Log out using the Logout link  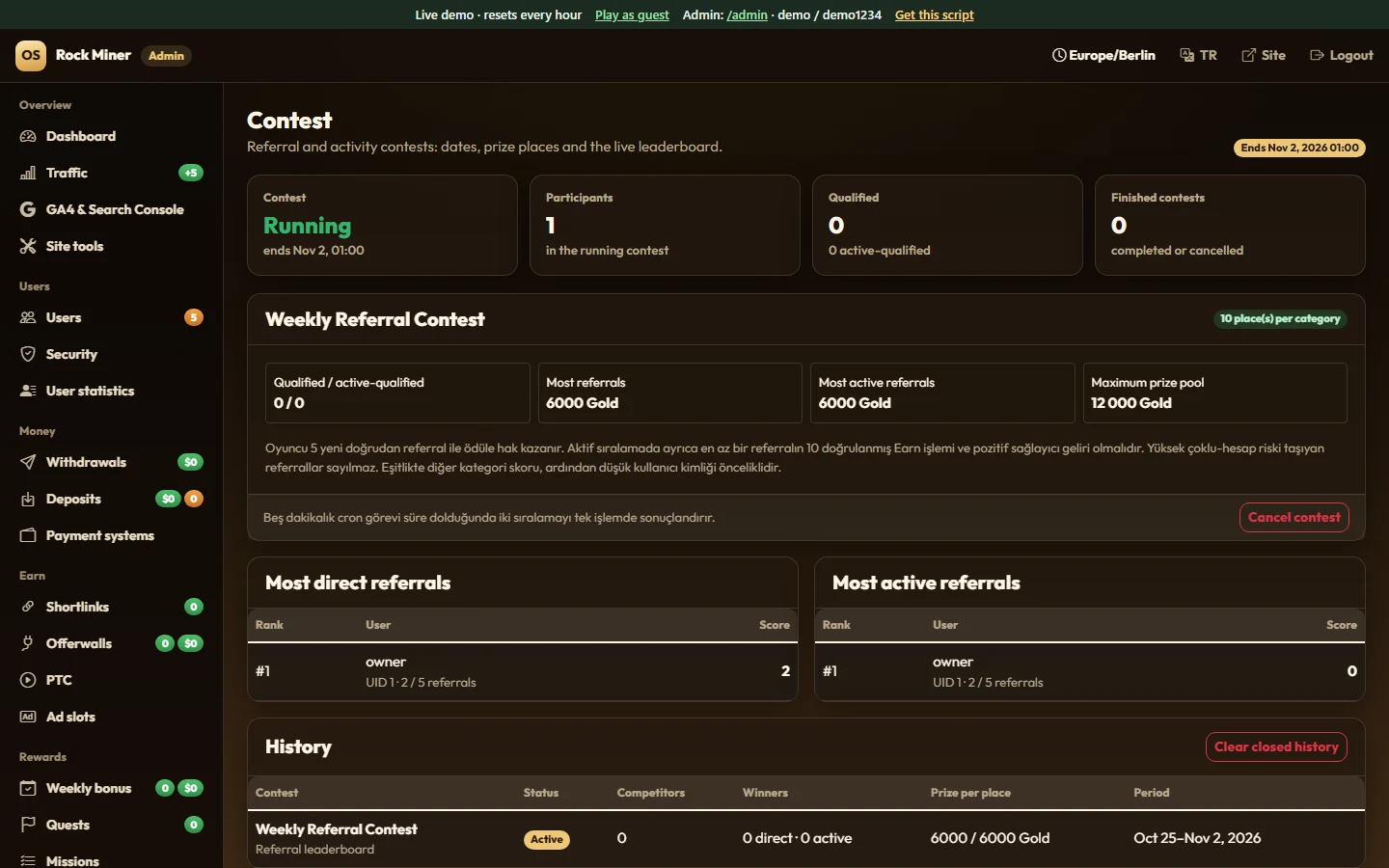(x=1342, y=55)
